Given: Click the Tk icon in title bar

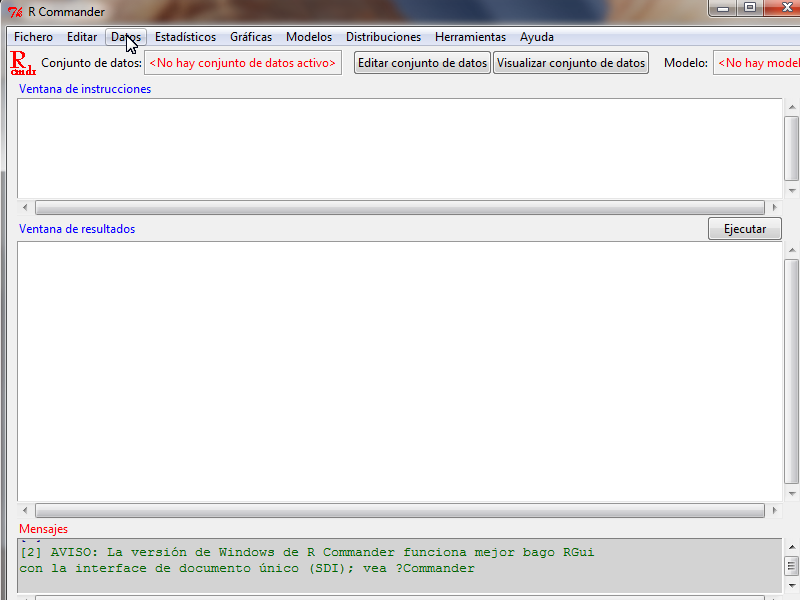Looking at the screenshot, I should (15, 12).
